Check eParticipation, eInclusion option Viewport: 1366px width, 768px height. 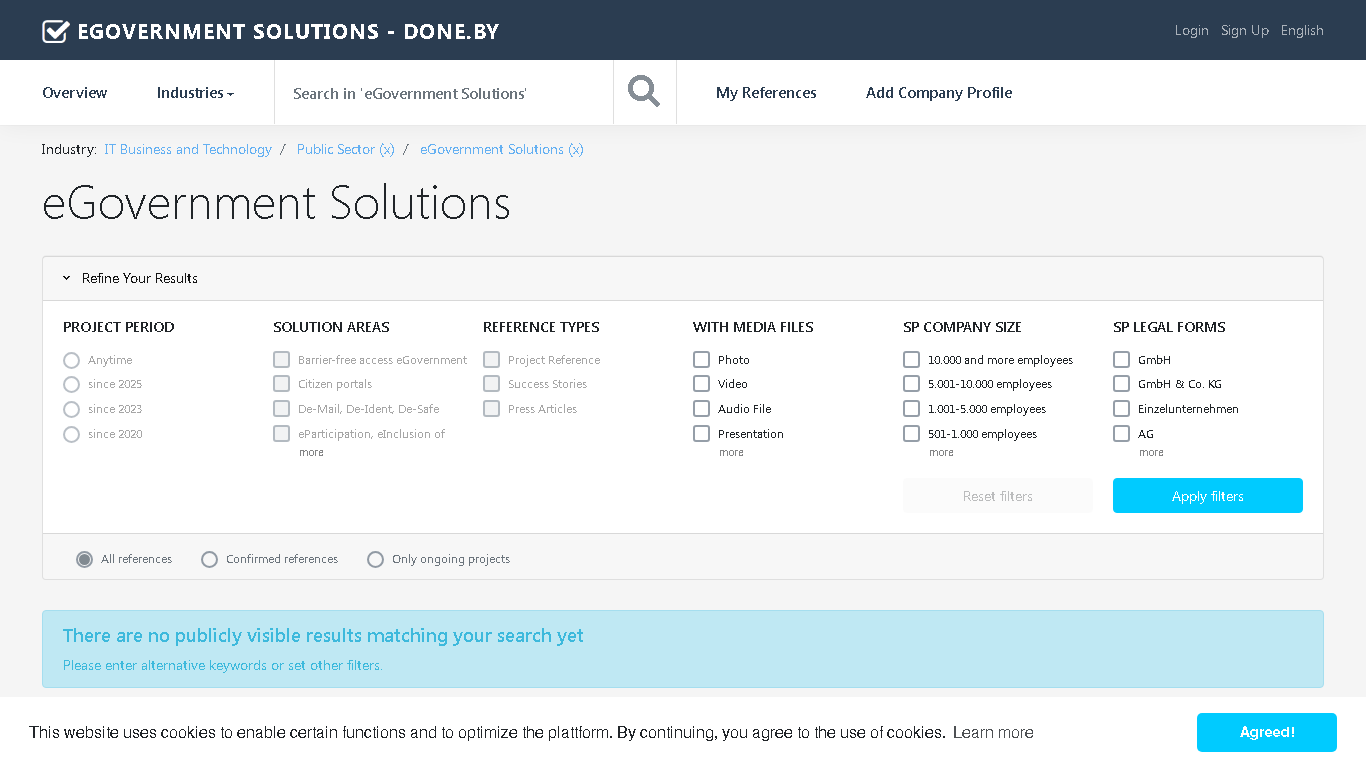tap(281, 433)
